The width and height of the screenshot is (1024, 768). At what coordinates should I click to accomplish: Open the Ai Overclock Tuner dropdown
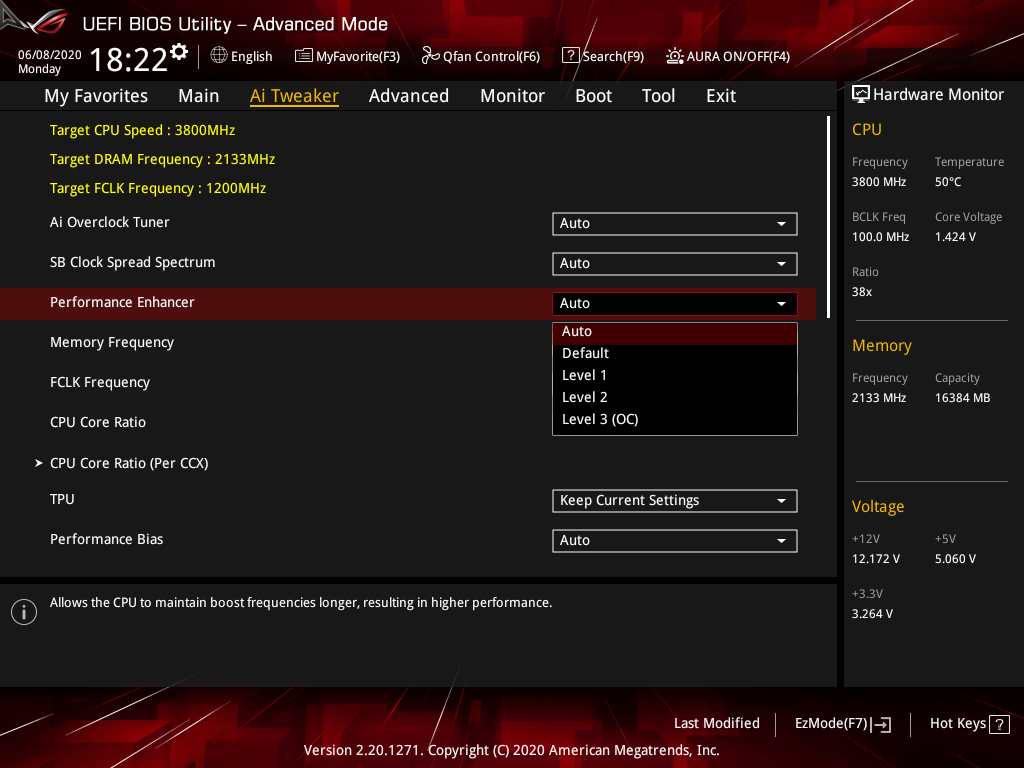(675, 223)
